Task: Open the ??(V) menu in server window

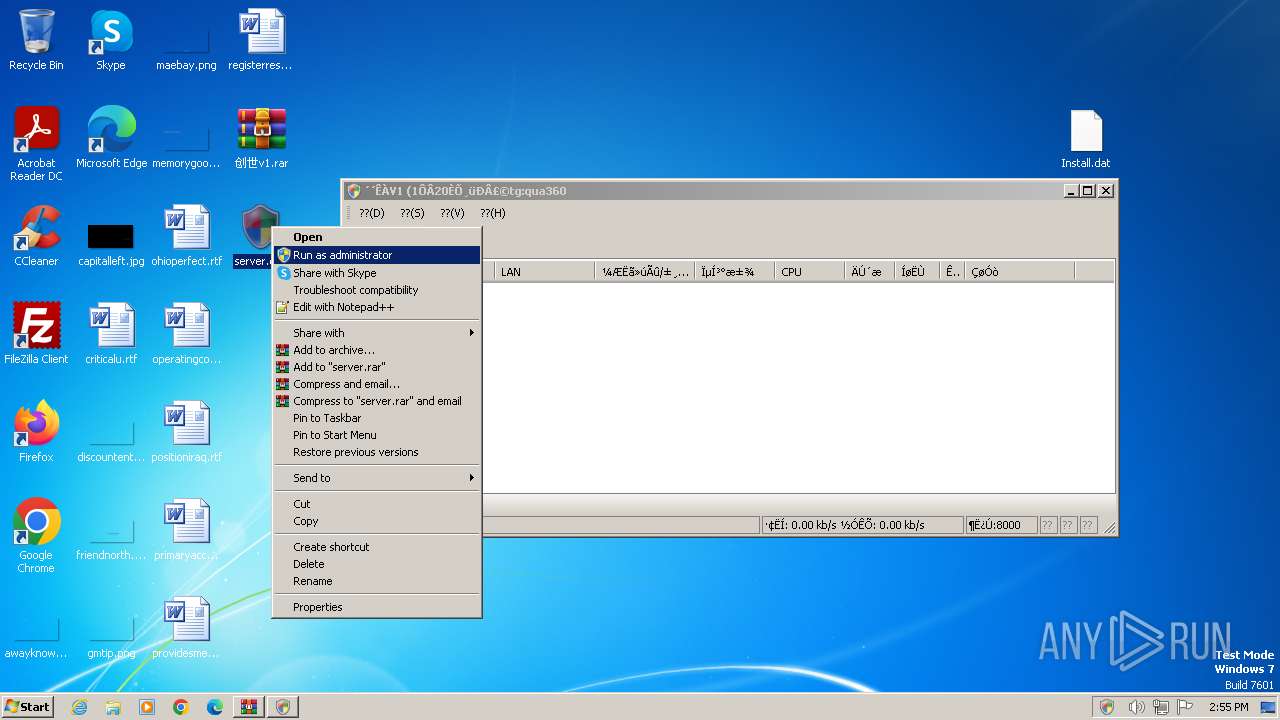Action: (452, 213)
